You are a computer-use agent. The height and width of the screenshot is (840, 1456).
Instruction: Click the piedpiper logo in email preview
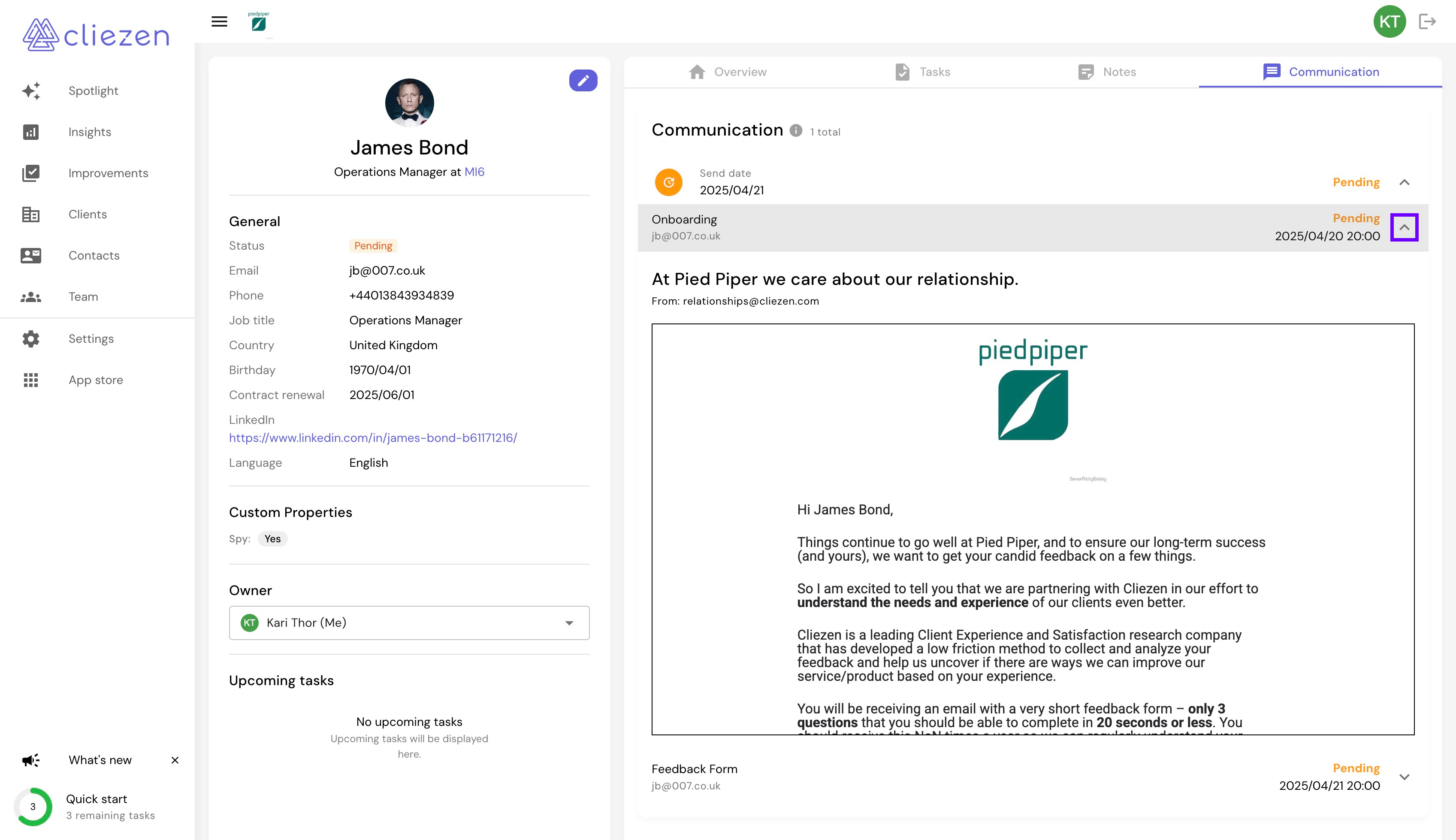[x=1033, y=390]
